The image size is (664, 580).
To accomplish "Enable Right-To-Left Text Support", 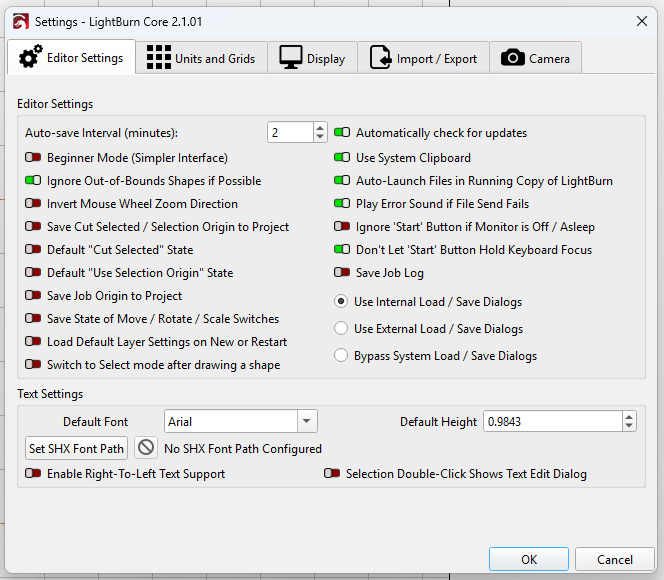I will pyautogui.click(x=33, y=473).
